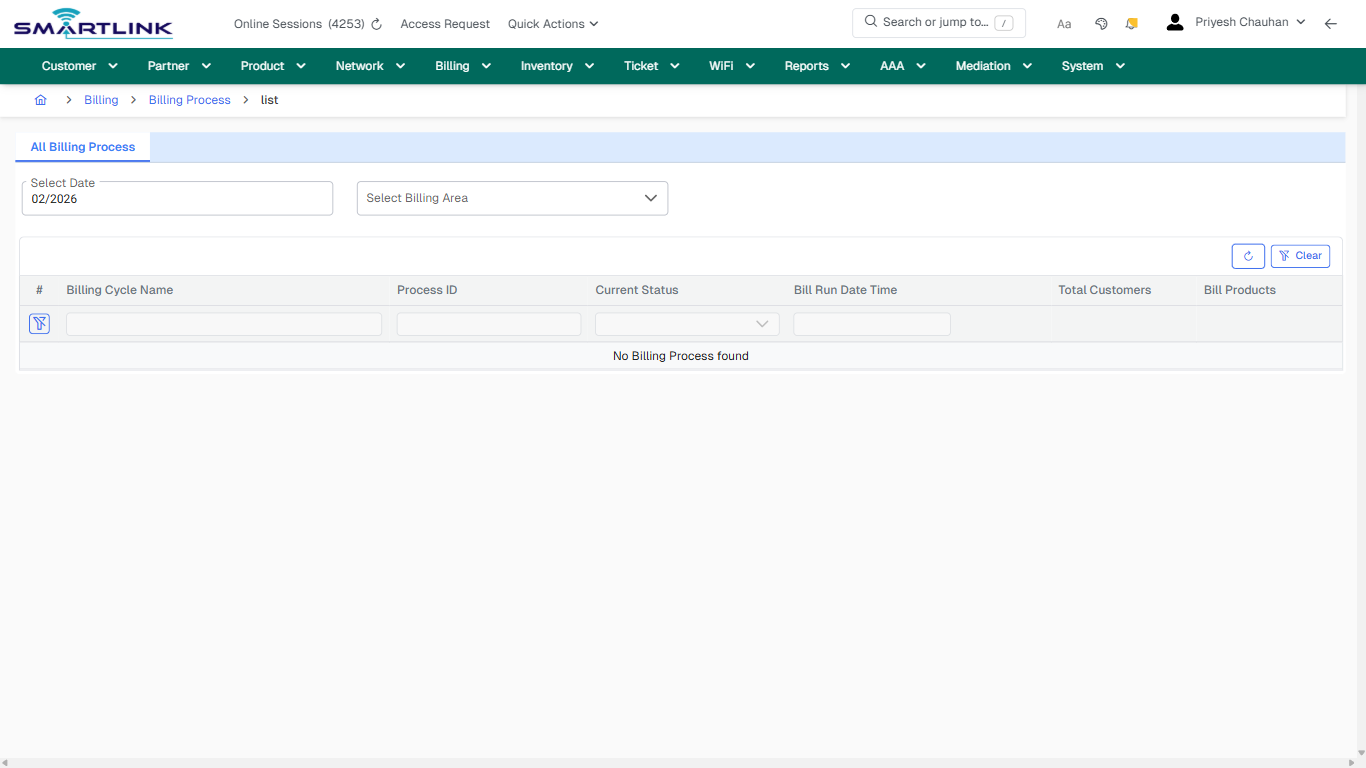The image size is (1366, 768).
Task: Click the home breadcrumb icon
Action: tap(40, 100)
